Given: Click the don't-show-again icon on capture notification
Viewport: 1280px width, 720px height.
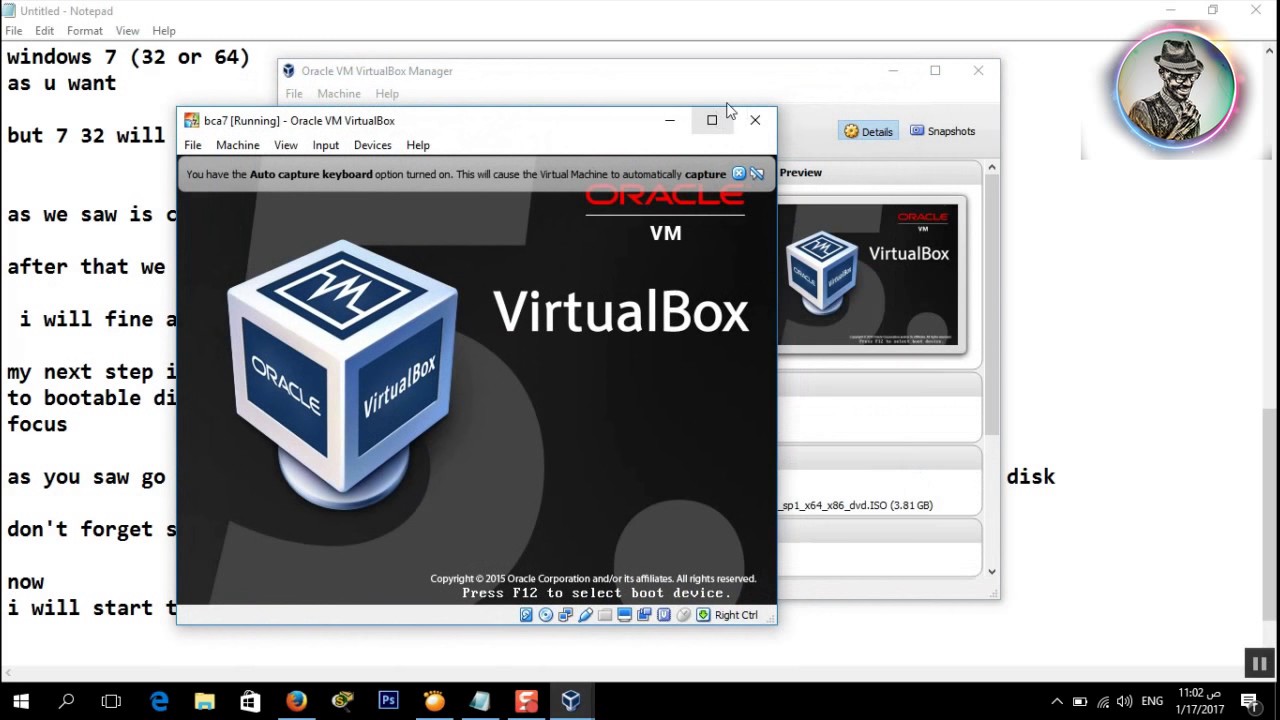Looking at the screenshot, I should pos(757,174).
